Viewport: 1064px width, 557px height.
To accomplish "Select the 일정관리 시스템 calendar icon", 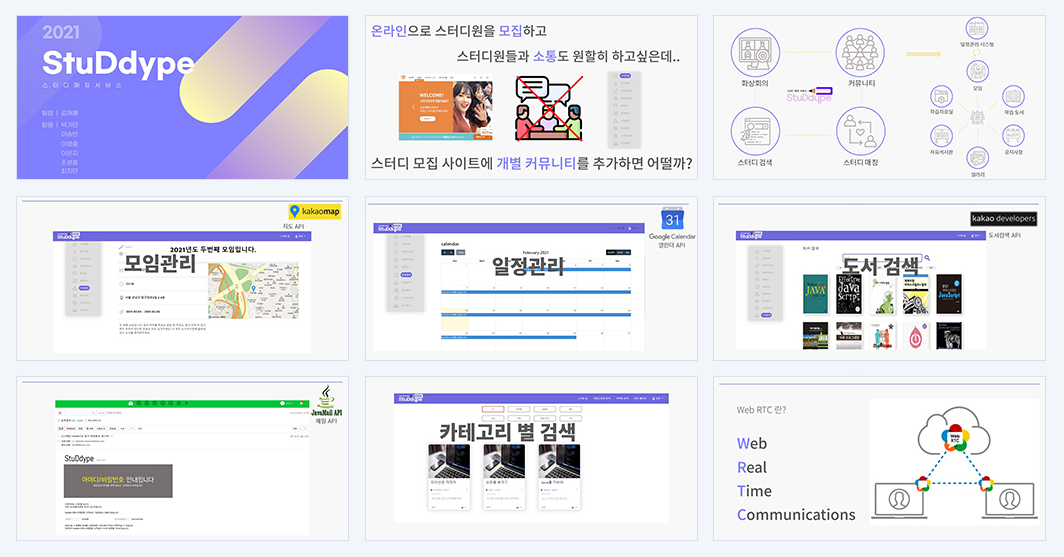I will tap(976, 28).
